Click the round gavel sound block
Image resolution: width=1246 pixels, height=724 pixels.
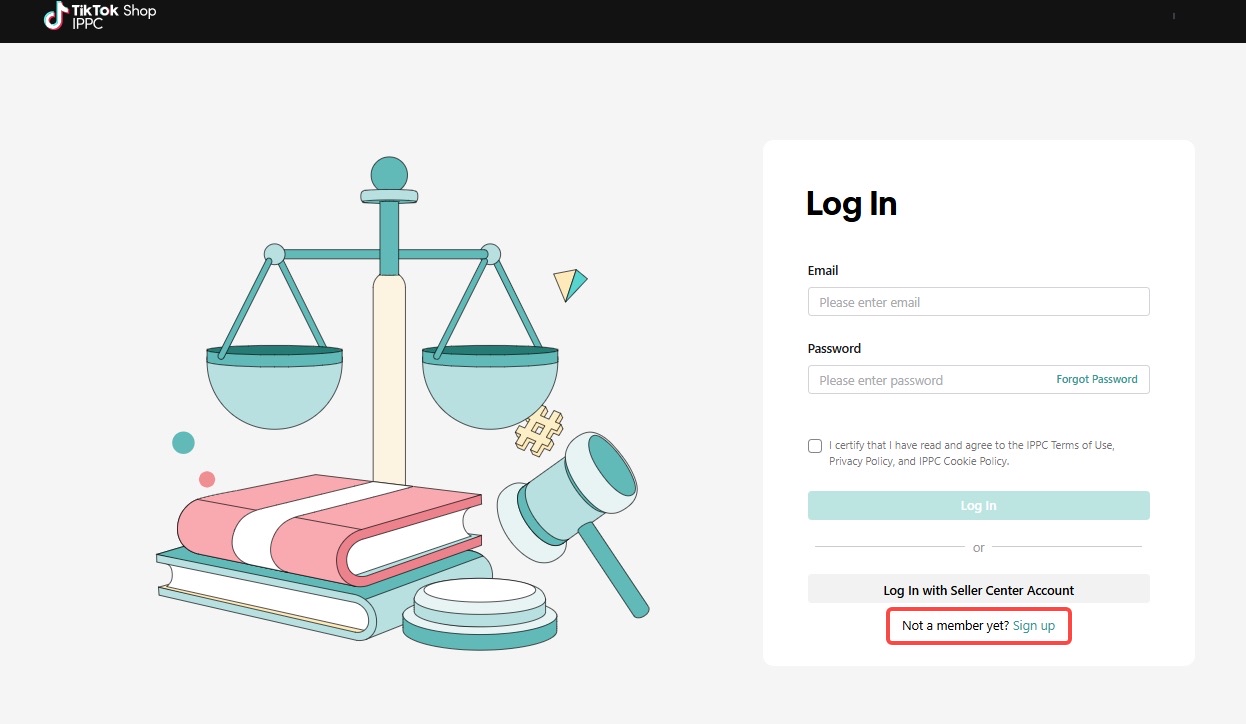pos(480,612)
